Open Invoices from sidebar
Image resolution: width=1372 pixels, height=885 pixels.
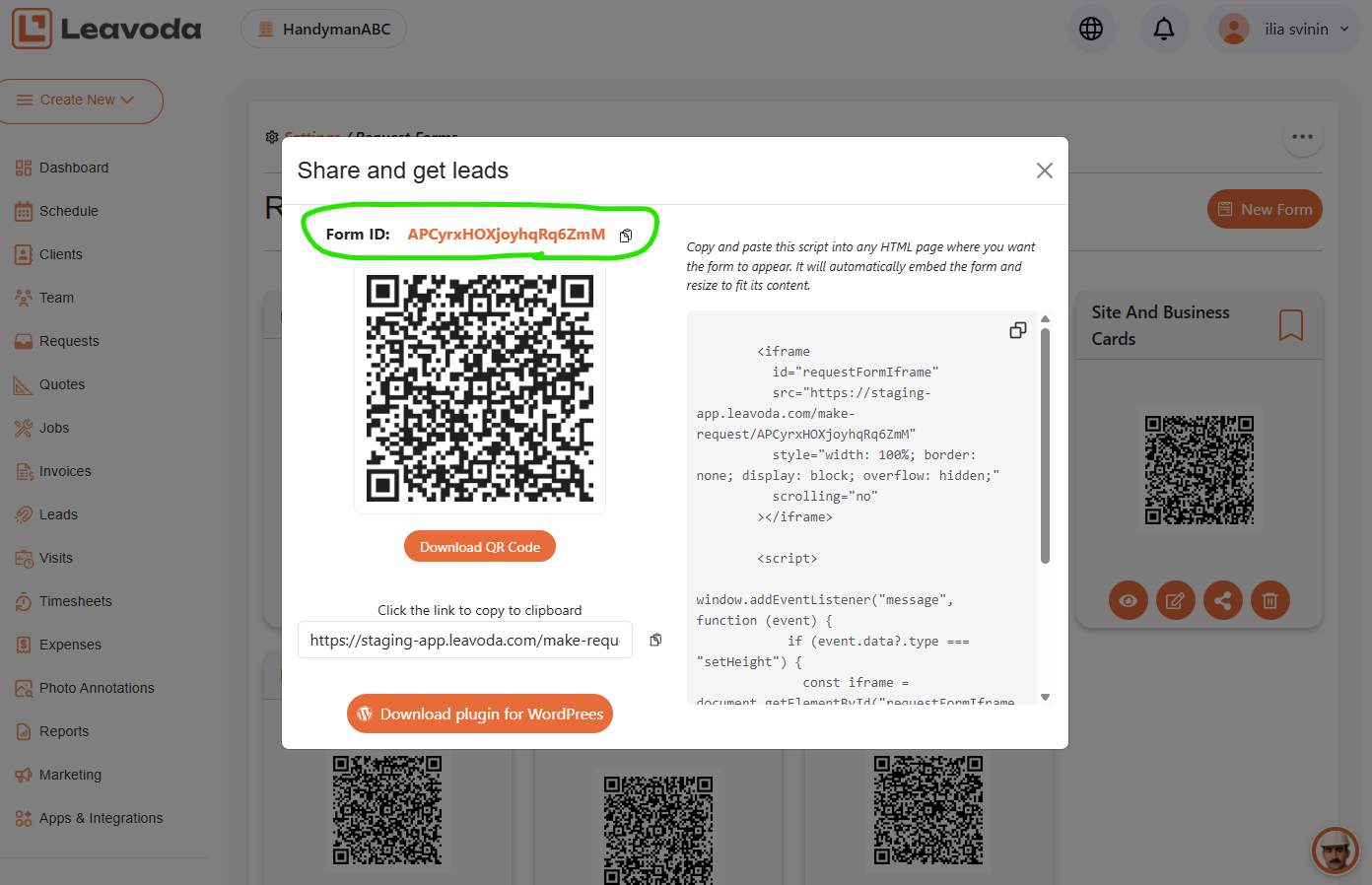click(65, 471)
